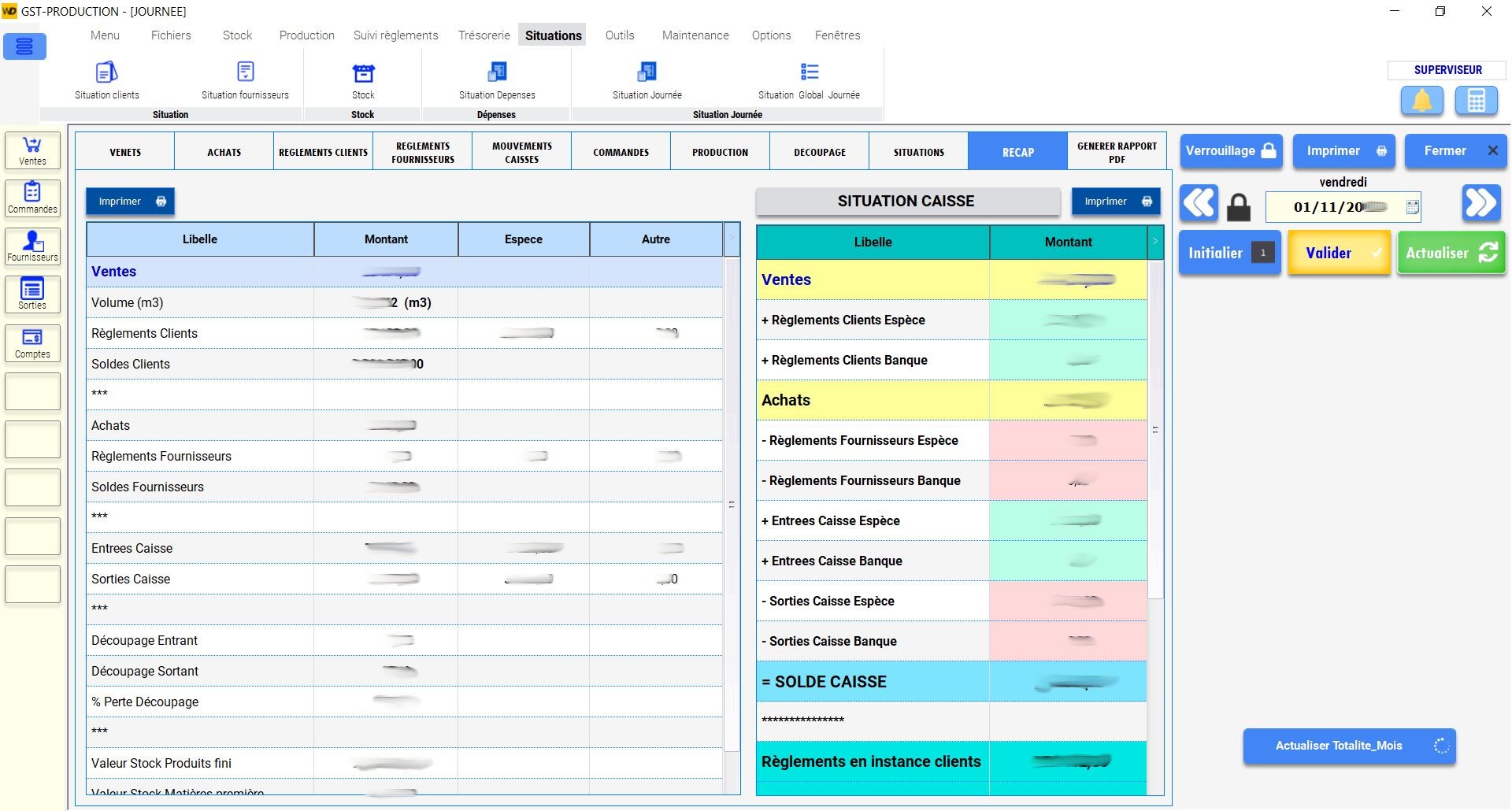This screenshot has height=811, width=1512.
Task: Open the date picker calendar icon
Action: (x=1412, y=207)
